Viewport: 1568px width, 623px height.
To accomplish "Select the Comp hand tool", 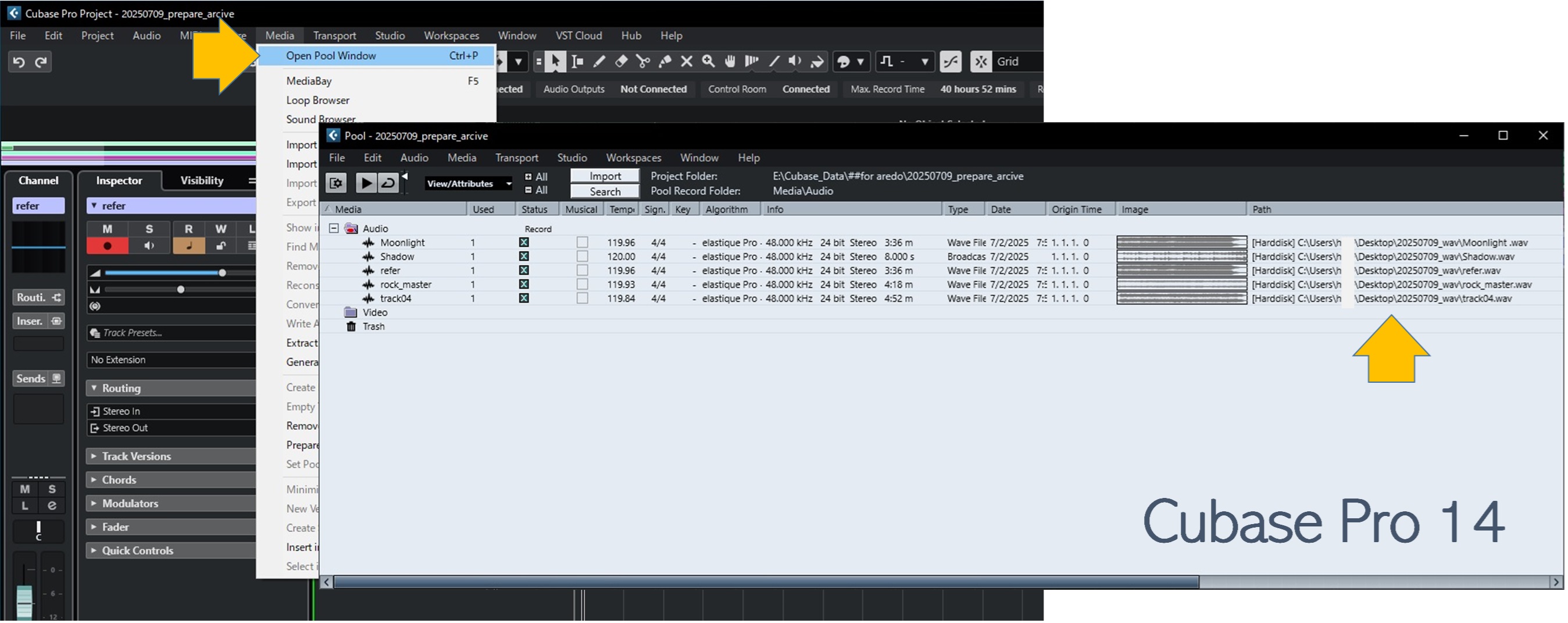I will pos(730,62).
